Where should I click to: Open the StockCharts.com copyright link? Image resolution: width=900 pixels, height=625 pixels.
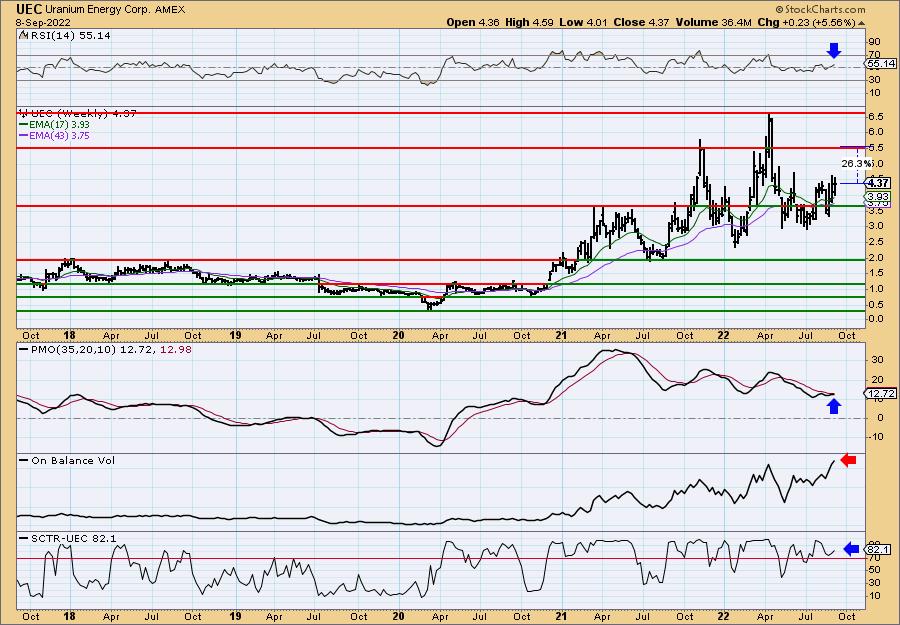(x=820, y=10)
